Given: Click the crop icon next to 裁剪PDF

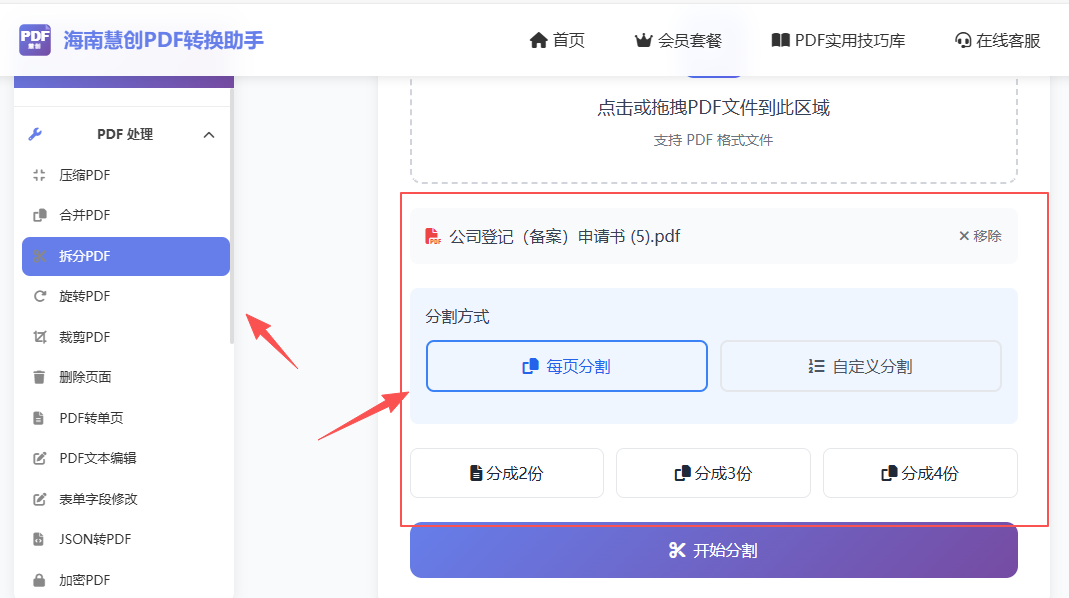Looking at the screenshot, I should [x=40, y=337].
